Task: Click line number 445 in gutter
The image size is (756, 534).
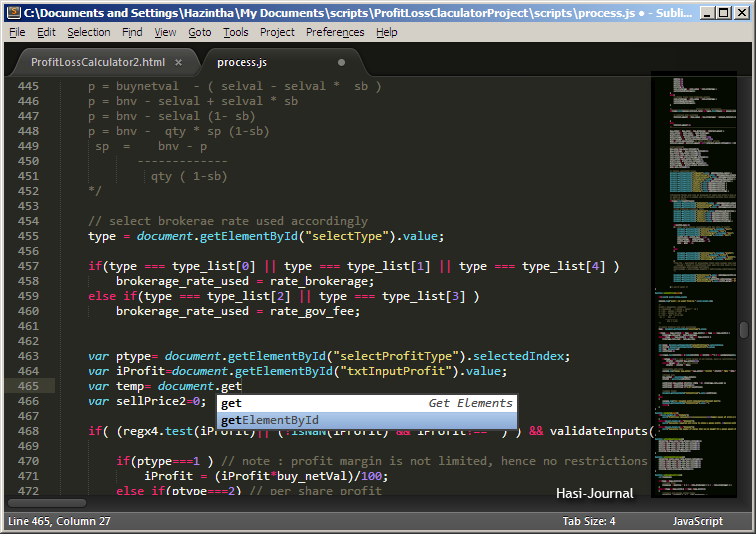Action: [x=28, y=86]
